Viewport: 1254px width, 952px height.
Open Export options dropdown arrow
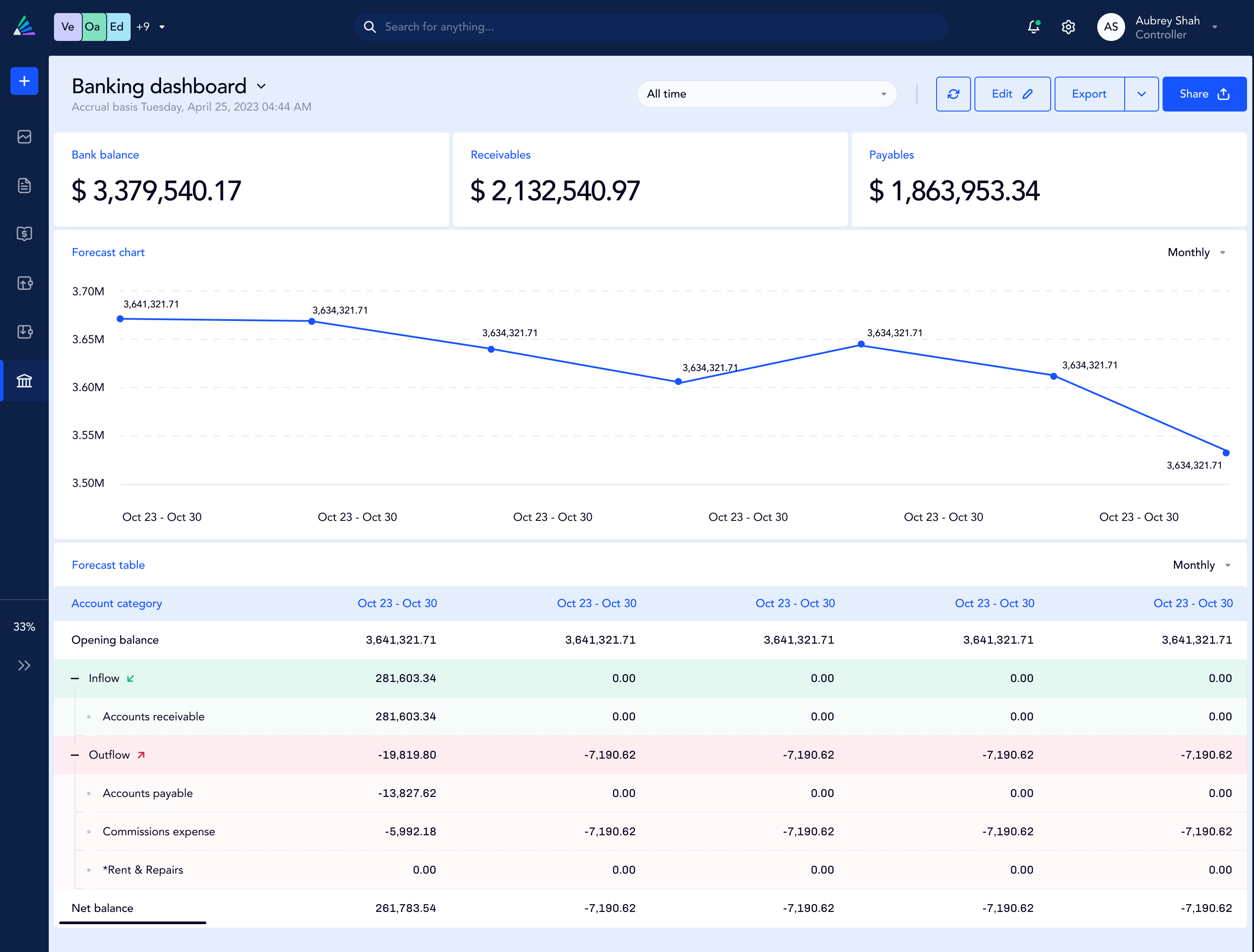(x=1141, y=94)
